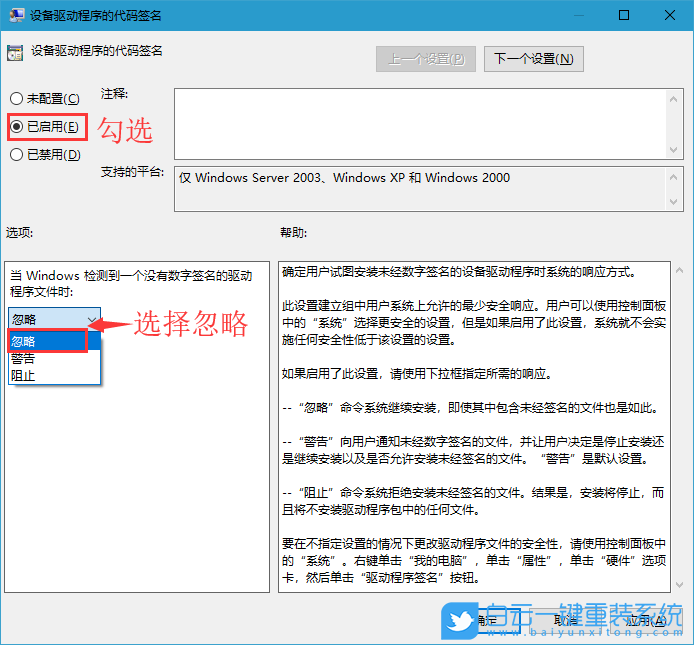This screenshot has height=645, width=694.
Task: Click supported platform box scroll up arrow
Action: pos(674,178)
